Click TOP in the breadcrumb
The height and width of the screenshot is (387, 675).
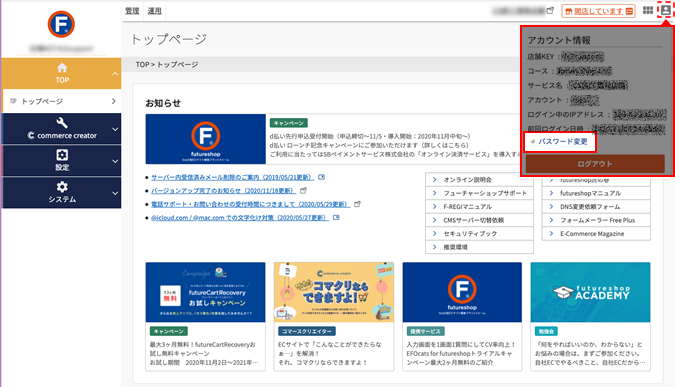(142, 65)
